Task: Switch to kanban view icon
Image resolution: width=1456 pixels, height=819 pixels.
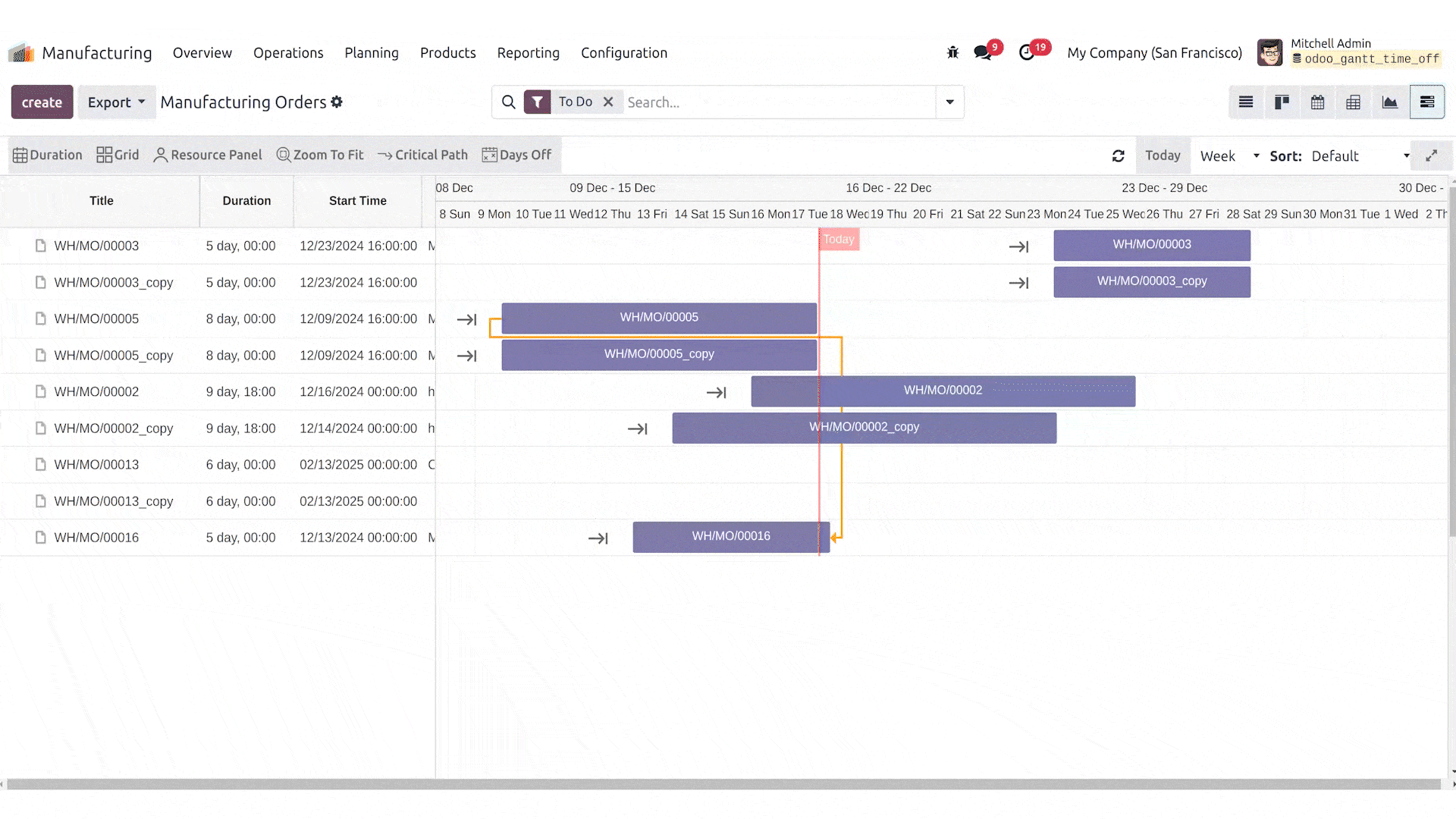Action: (x=1282, y=102)
